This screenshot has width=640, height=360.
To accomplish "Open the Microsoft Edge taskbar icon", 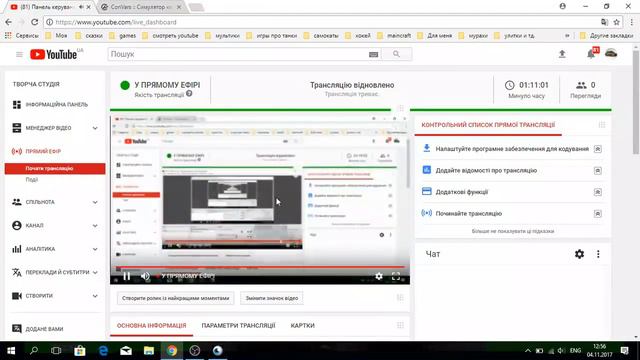I will 103,351.
